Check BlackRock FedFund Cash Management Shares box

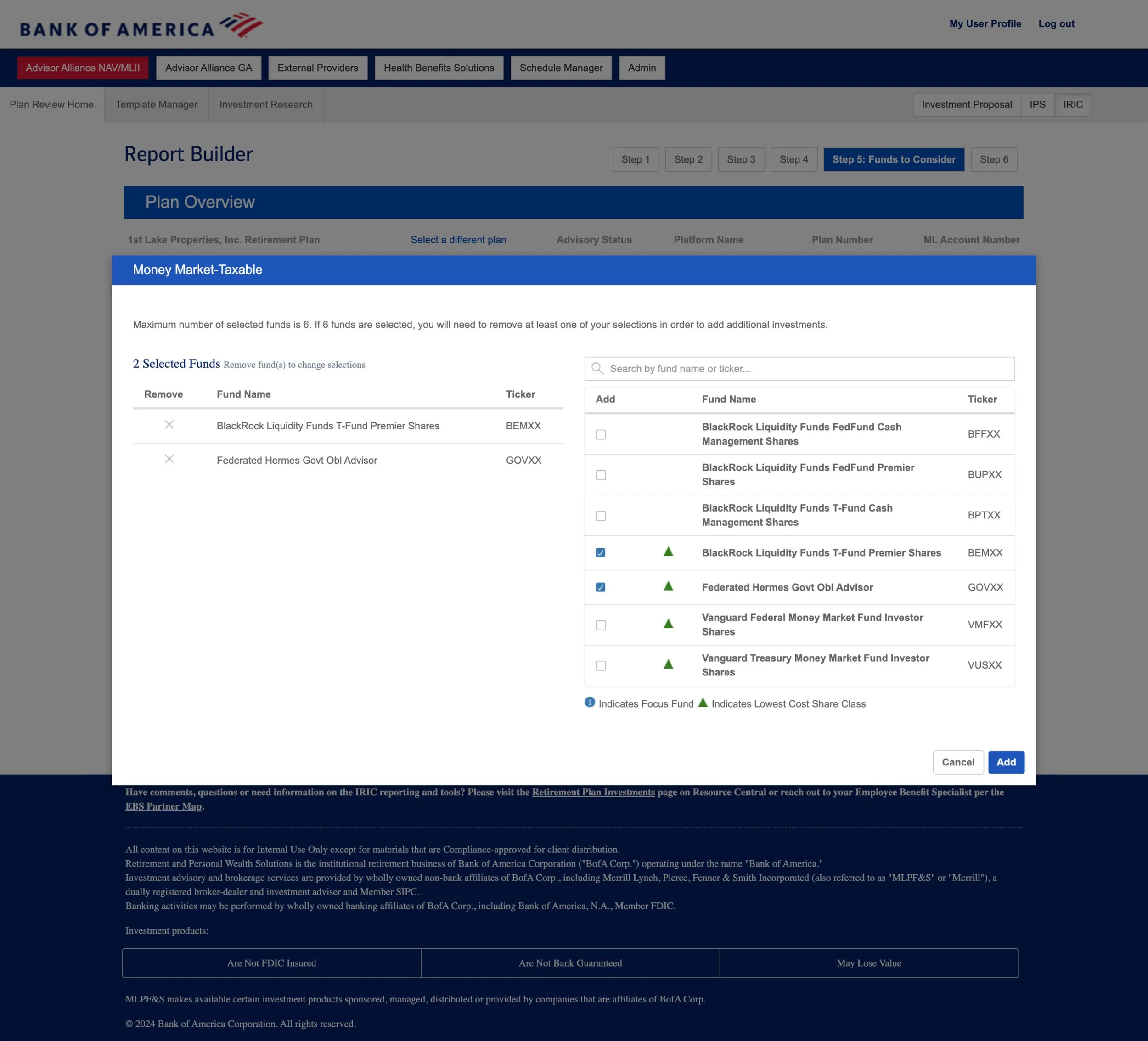pos(600,434)
